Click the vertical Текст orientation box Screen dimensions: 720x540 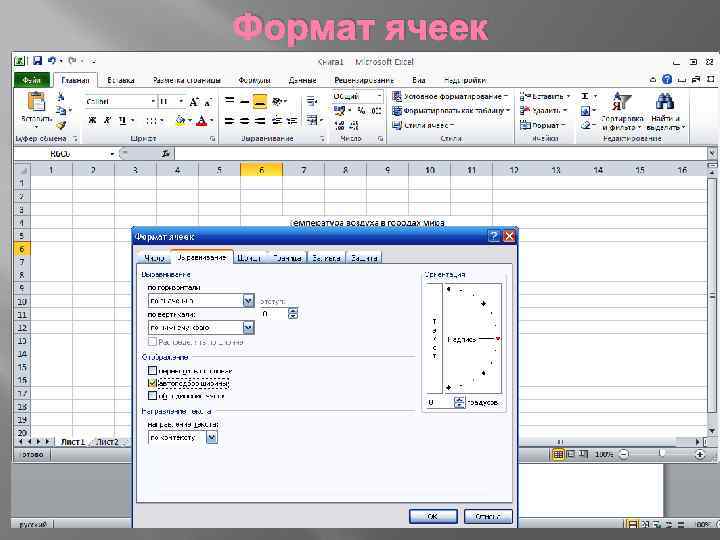point(434,339)
